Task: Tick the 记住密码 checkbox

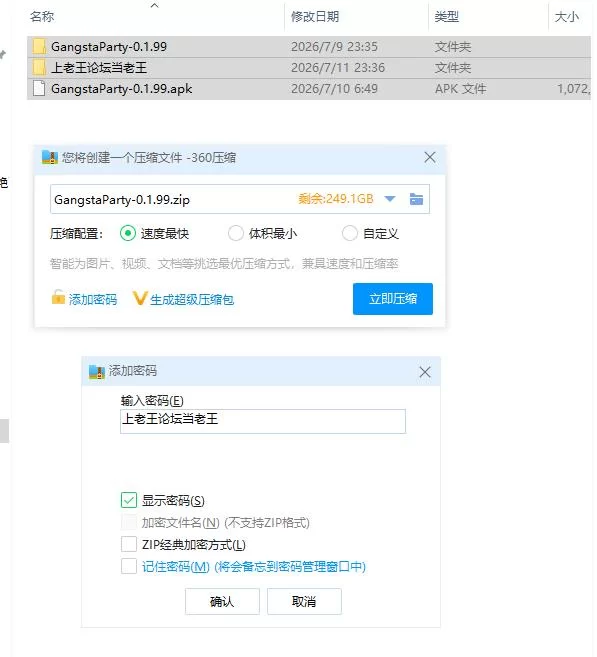Action: point(129,566)
